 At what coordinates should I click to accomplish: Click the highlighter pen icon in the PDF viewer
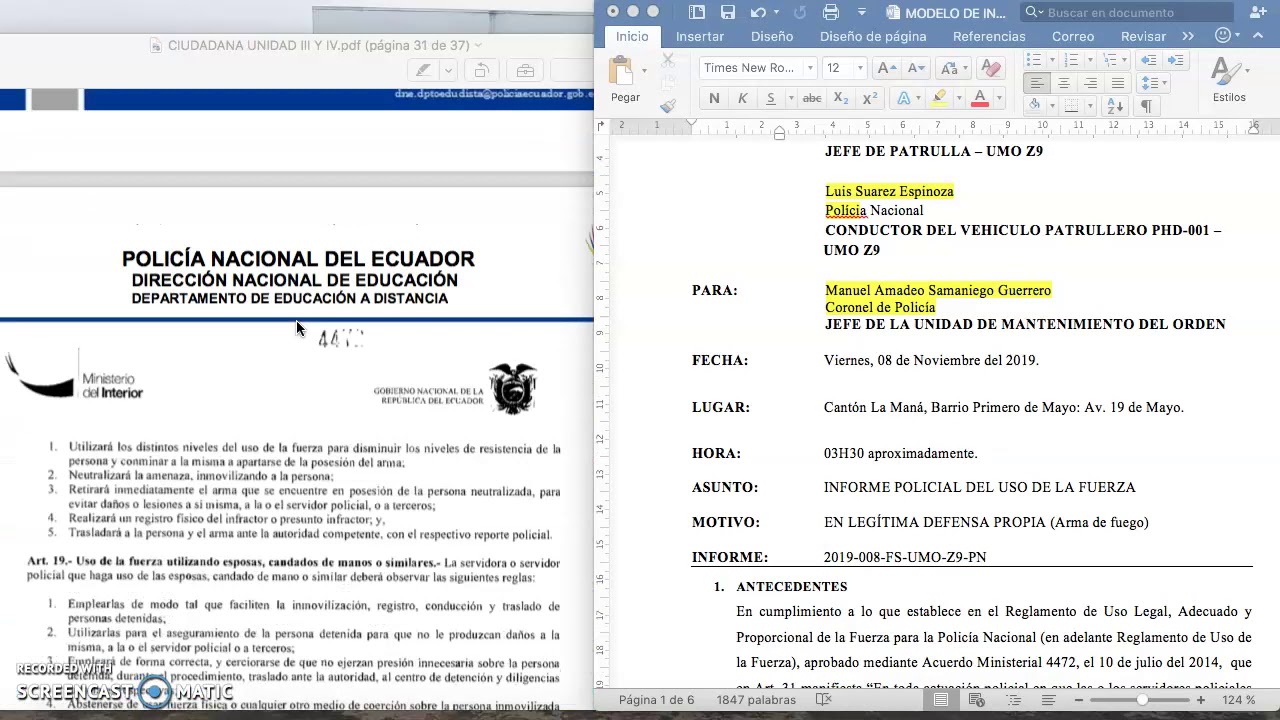[423, 70]
